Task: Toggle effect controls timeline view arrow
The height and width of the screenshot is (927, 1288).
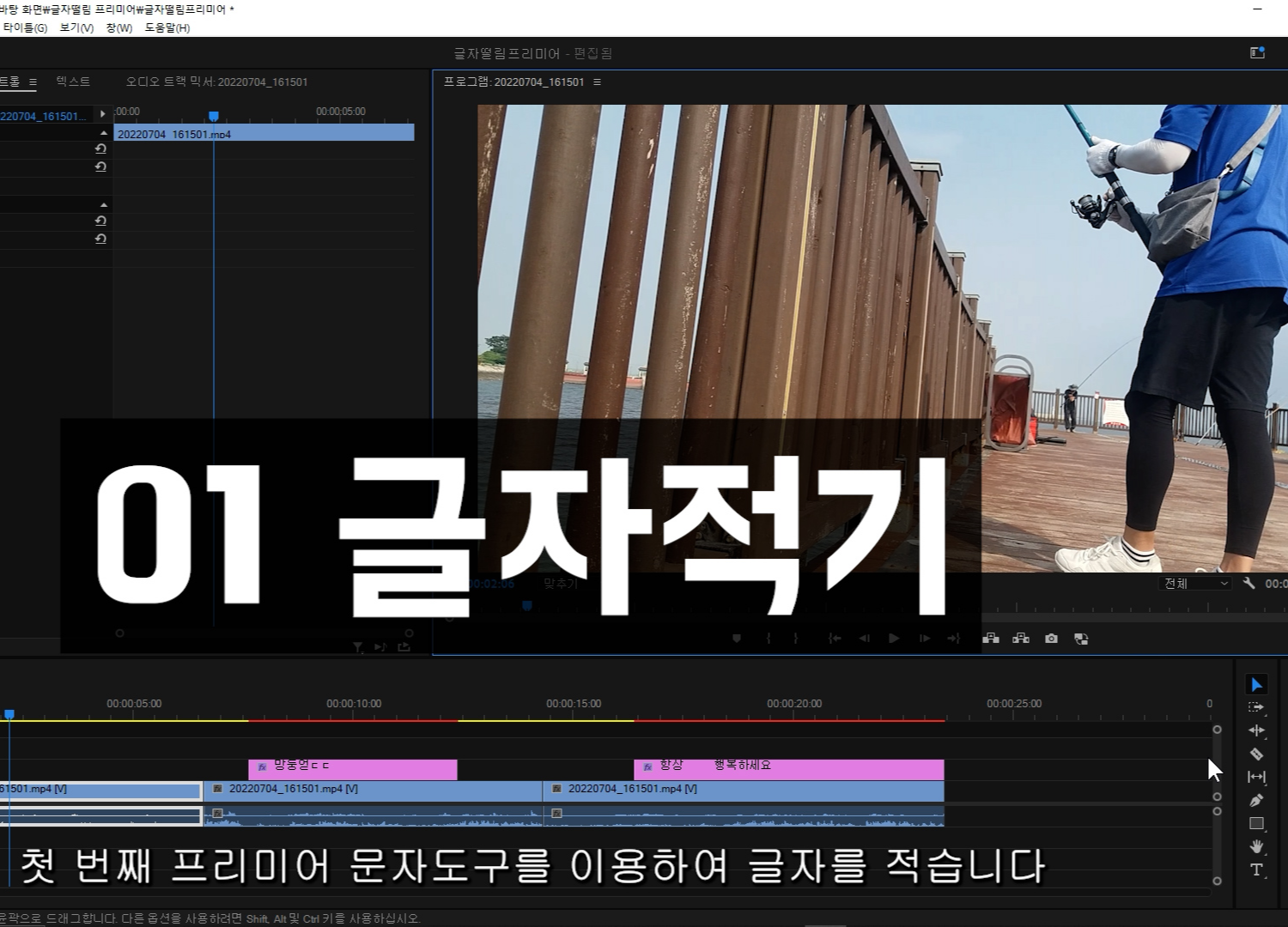Action: (x=102, y=113)
